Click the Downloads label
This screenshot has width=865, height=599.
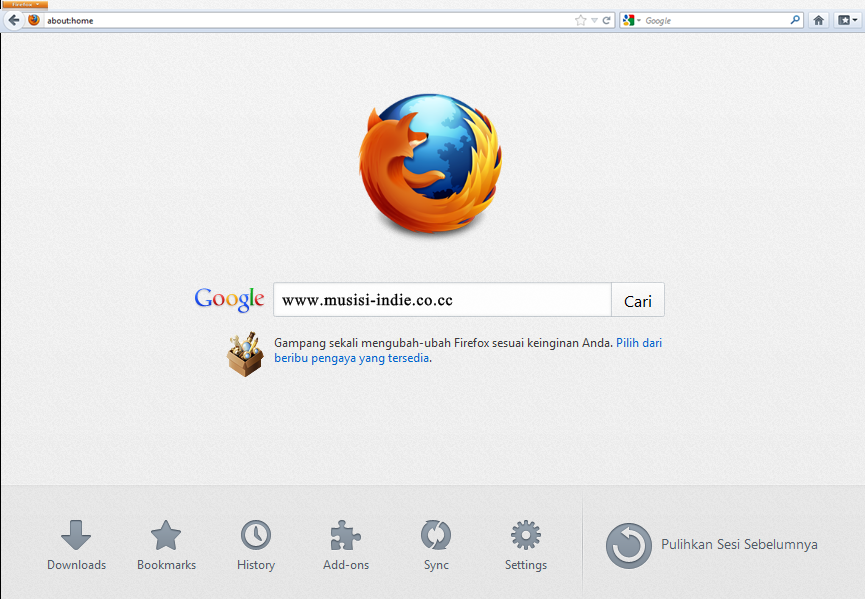76,565
